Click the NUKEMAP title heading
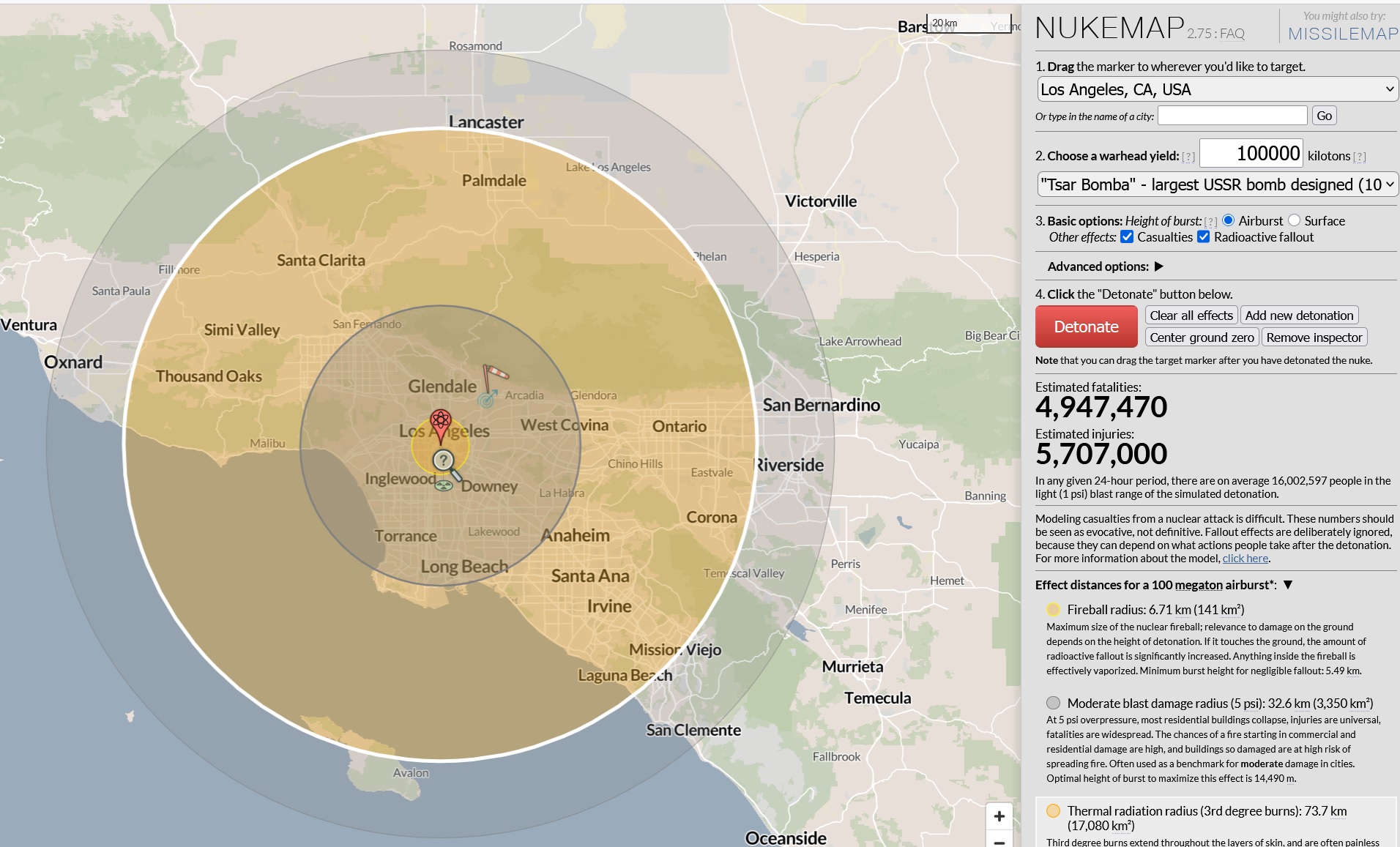 point(1109,28)
